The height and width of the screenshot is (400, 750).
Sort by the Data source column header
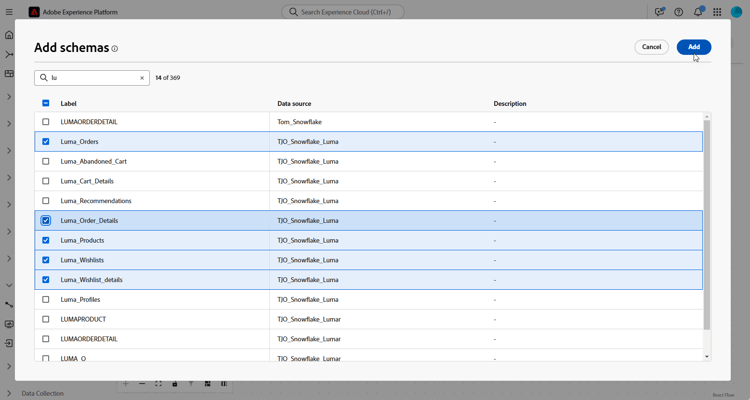click(294, 103)
